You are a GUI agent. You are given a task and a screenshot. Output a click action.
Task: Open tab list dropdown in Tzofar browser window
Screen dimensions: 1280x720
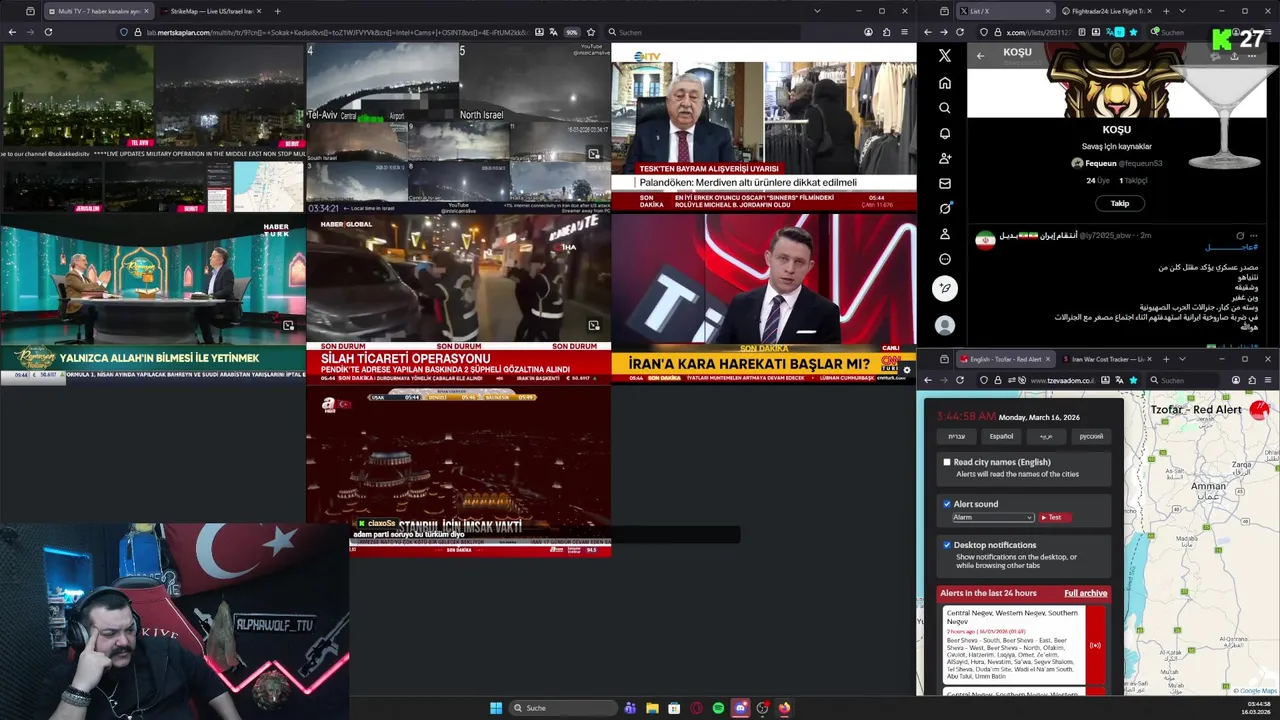(x=1182, y=359)
